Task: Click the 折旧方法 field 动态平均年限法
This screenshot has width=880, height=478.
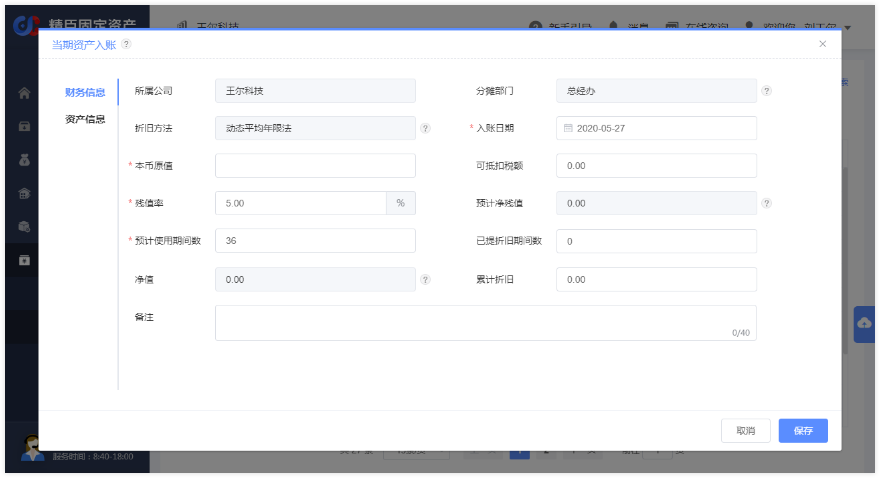Action: tap(315, 128)
